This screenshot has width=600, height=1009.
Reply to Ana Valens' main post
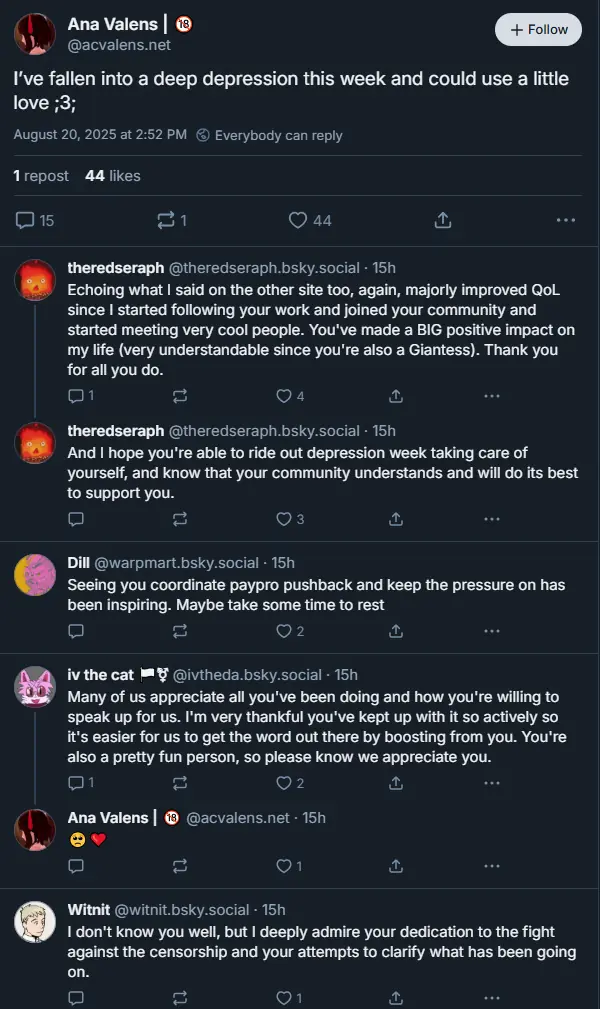(26, 220)
